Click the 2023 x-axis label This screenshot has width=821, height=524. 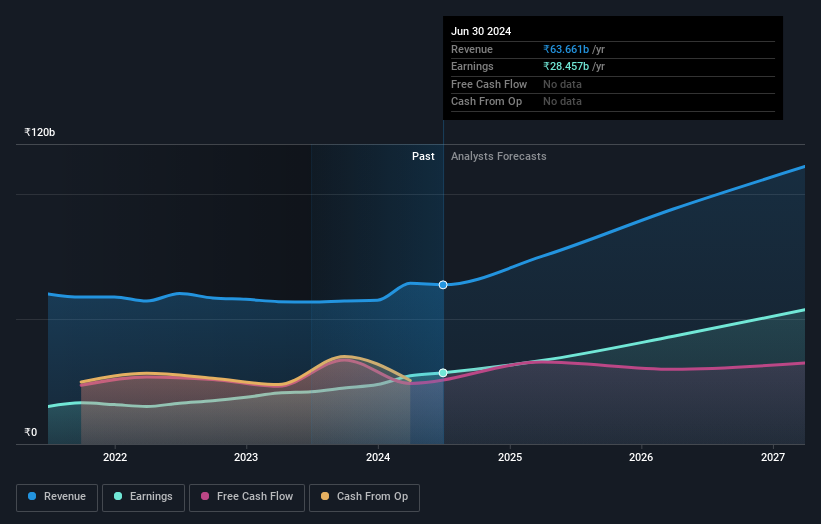pyautogui.click(x=246, y=458)
